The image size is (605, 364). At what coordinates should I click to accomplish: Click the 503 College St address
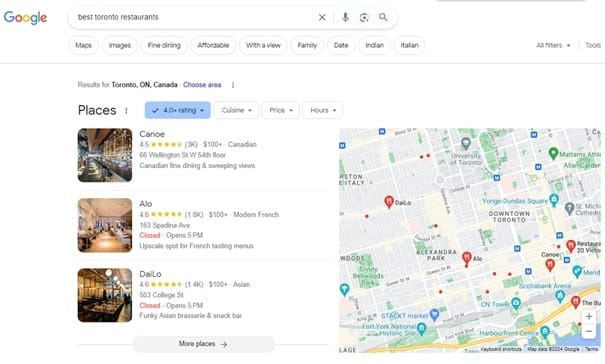click(161, 295)
